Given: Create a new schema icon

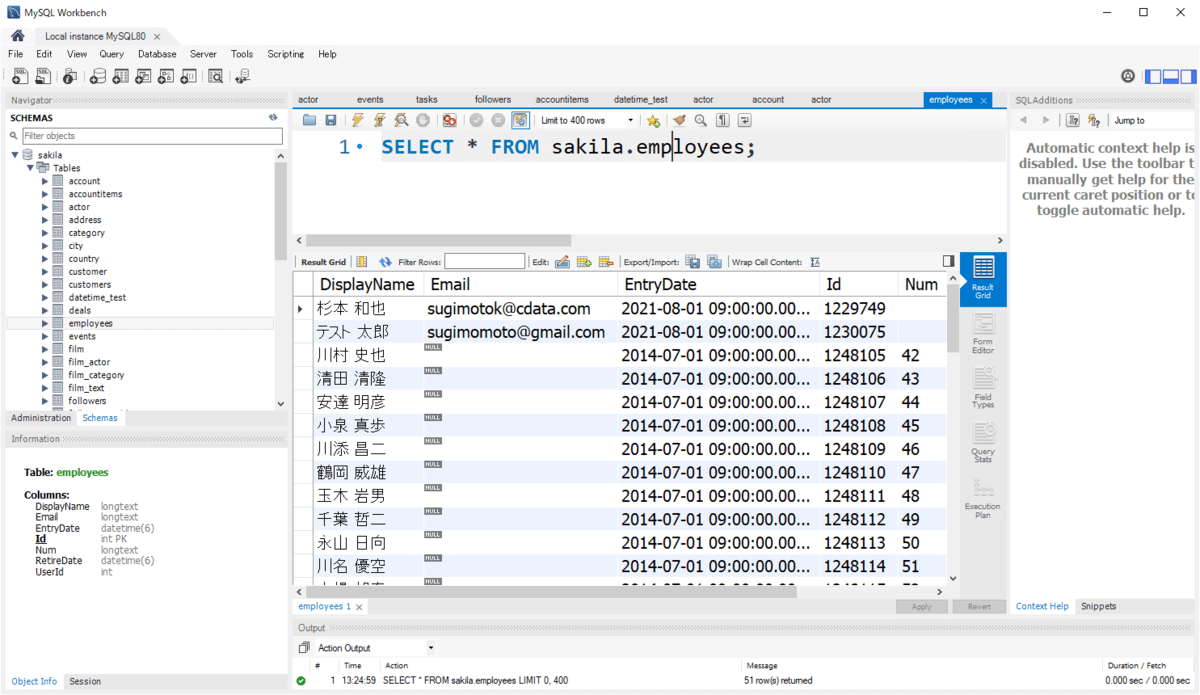Looking at the screenshot, I should click(97, 76).
